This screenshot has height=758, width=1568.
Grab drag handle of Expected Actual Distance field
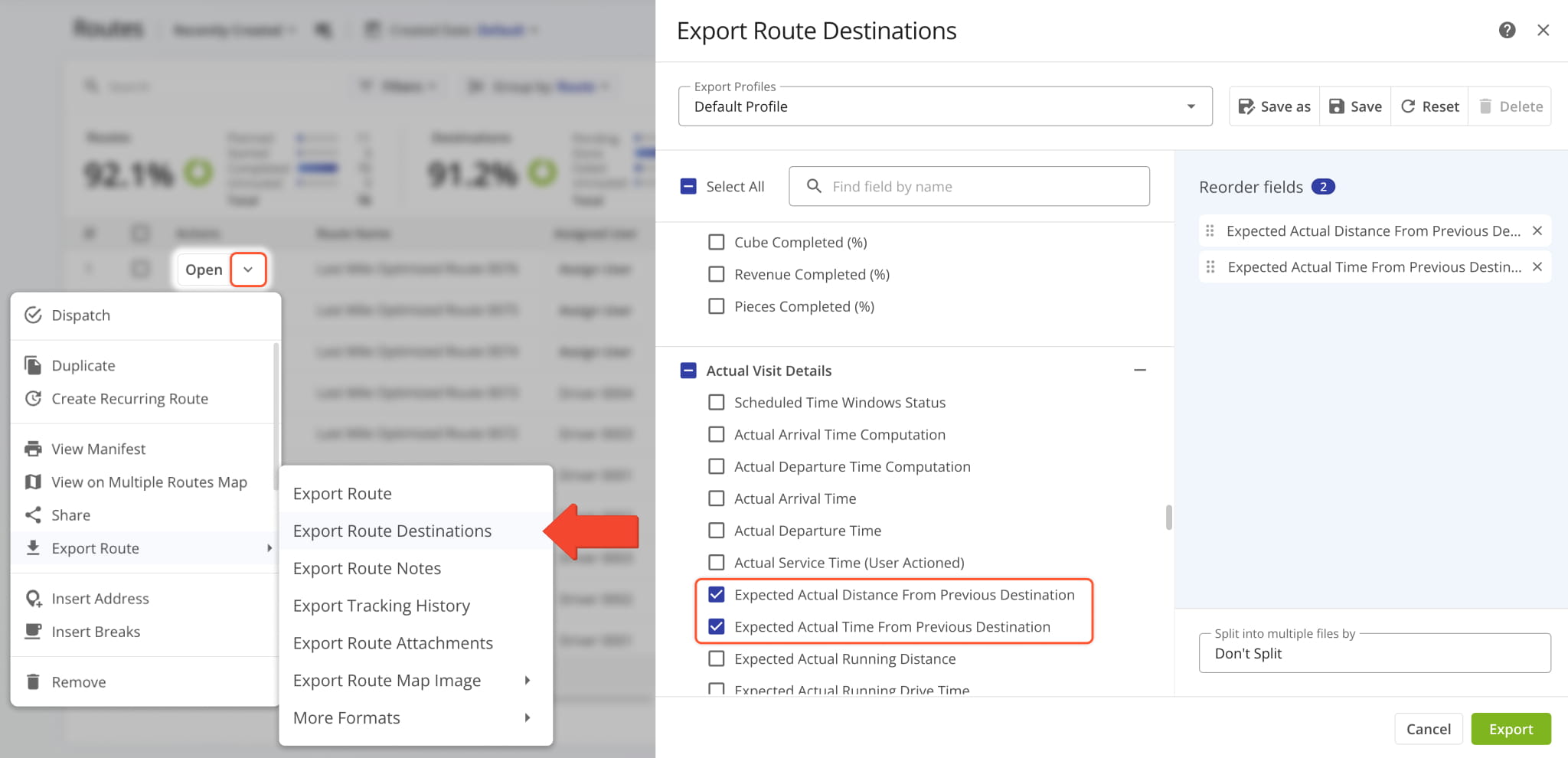tap(1210, 230)
